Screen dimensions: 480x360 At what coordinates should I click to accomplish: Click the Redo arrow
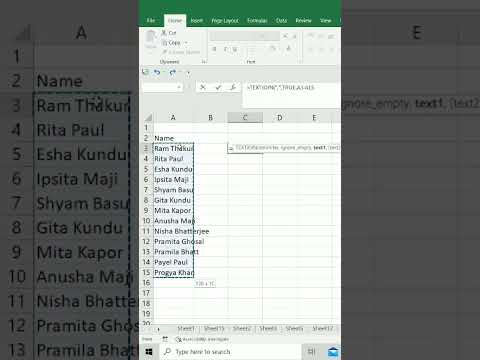pos(173,72)
